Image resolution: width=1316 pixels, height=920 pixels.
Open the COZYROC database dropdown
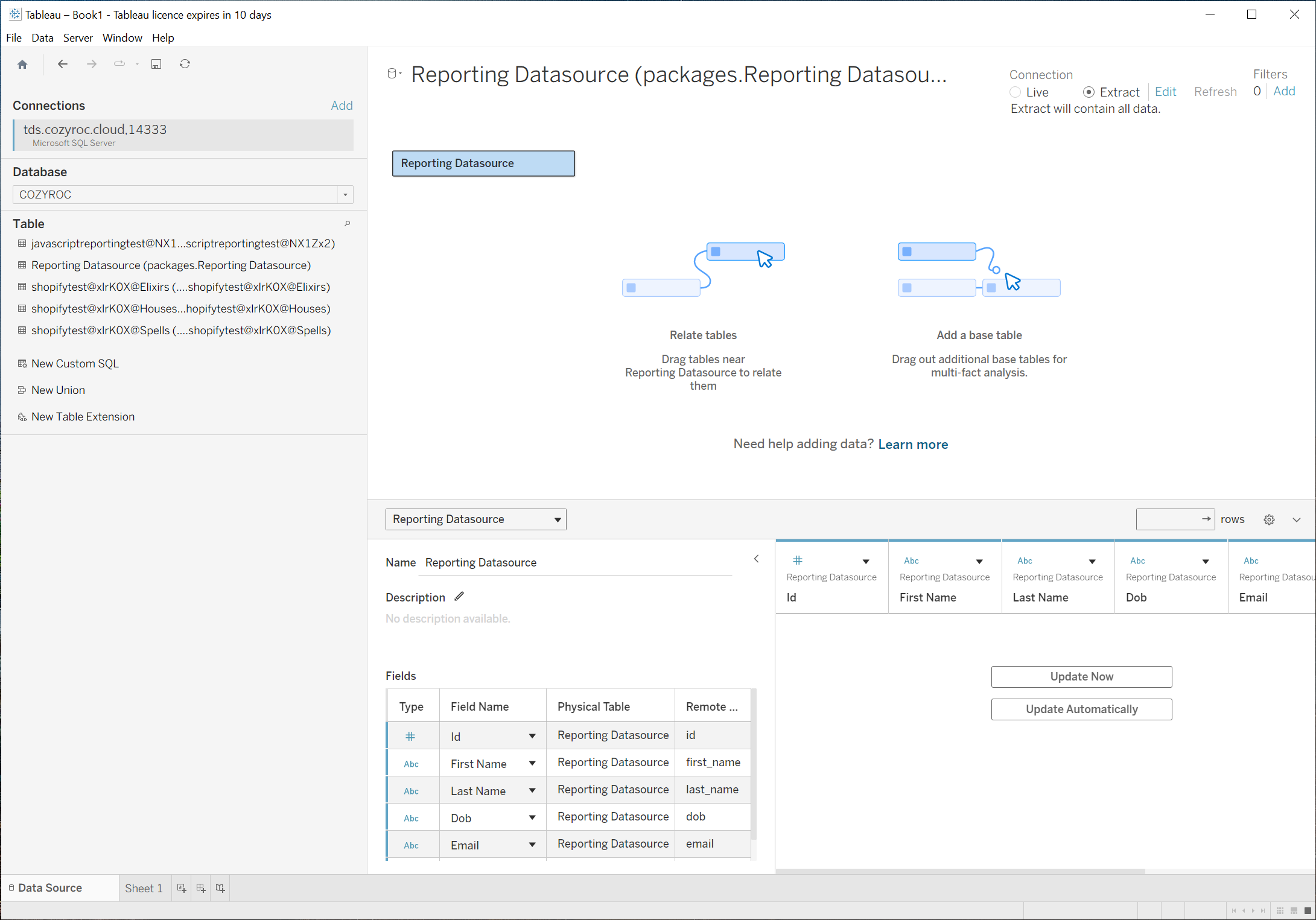(345, 195)
